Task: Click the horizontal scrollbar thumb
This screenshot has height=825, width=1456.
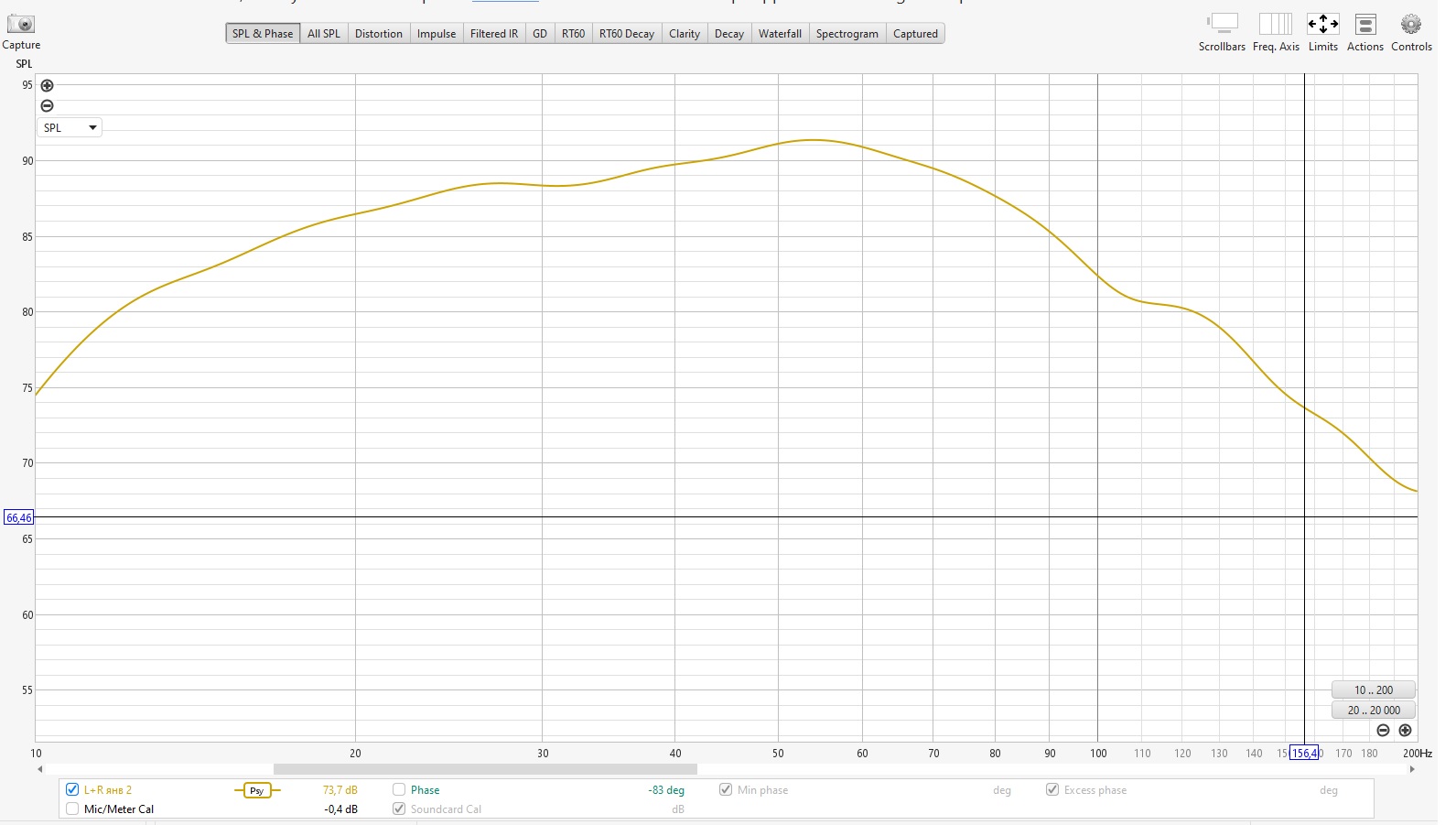Action: [x=485, y=769]
